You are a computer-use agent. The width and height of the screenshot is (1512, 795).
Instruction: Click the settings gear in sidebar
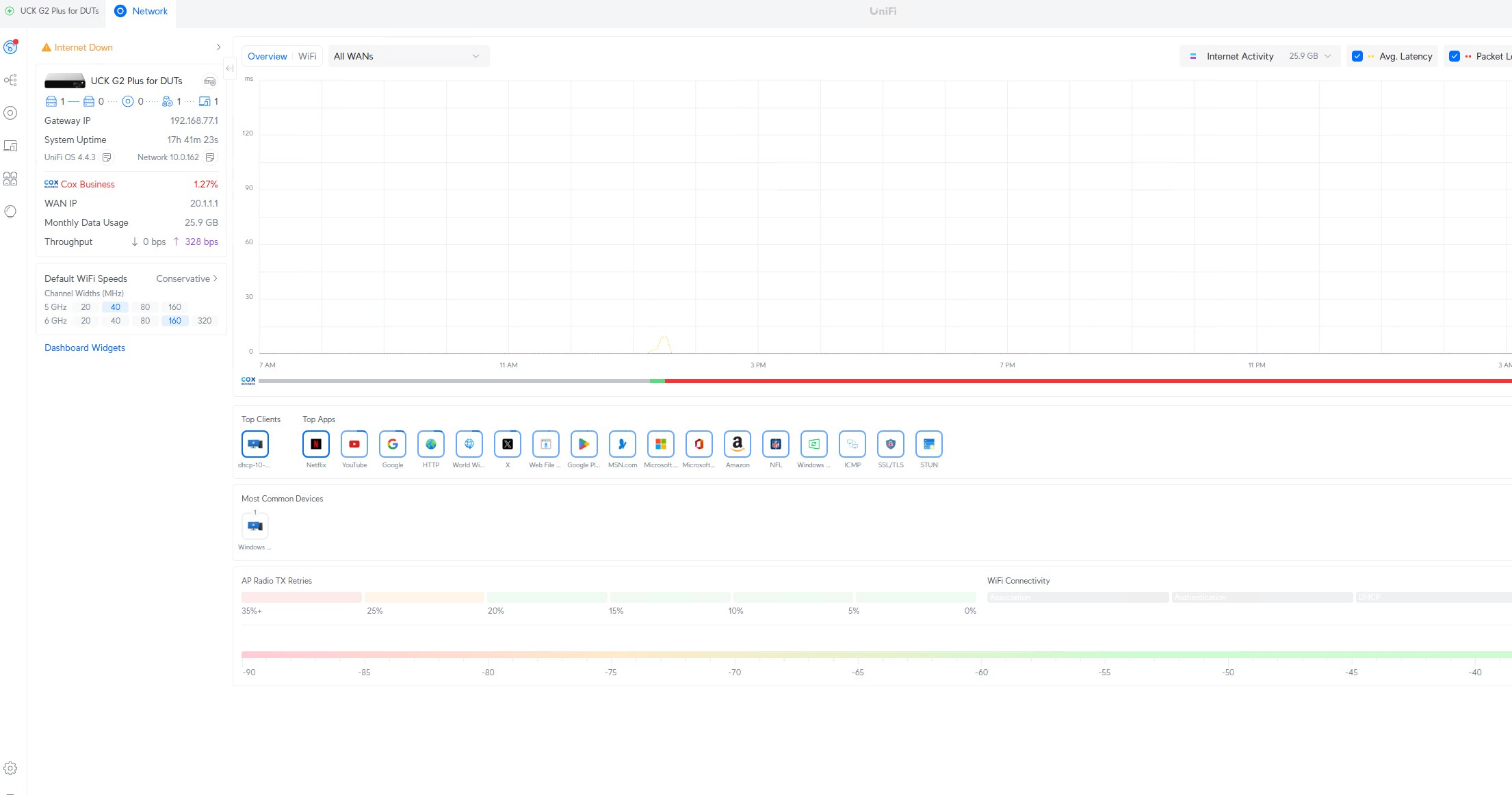point(10,768)
